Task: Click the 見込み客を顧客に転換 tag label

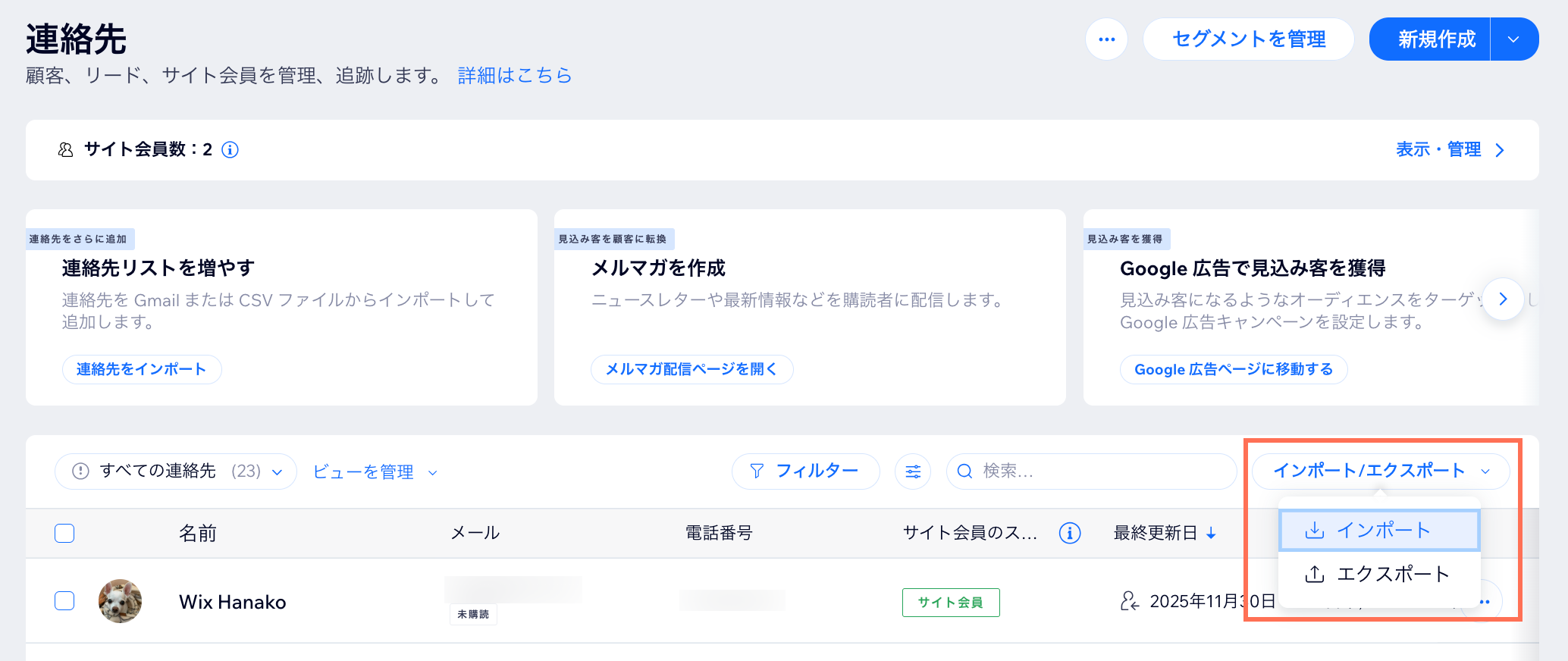Action: [613, 239]
